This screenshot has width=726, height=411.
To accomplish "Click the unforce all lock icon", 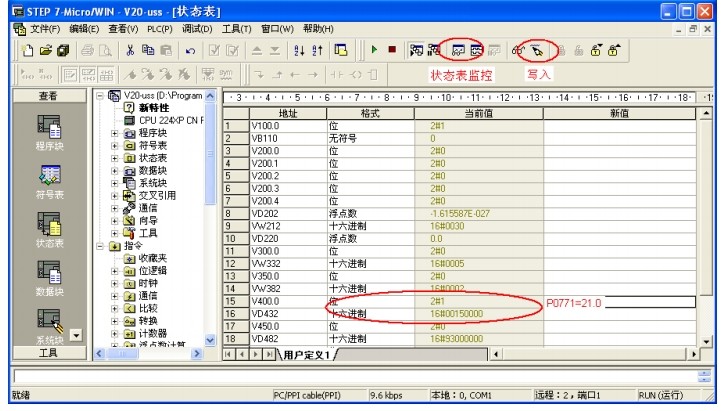I will (596, 50).
